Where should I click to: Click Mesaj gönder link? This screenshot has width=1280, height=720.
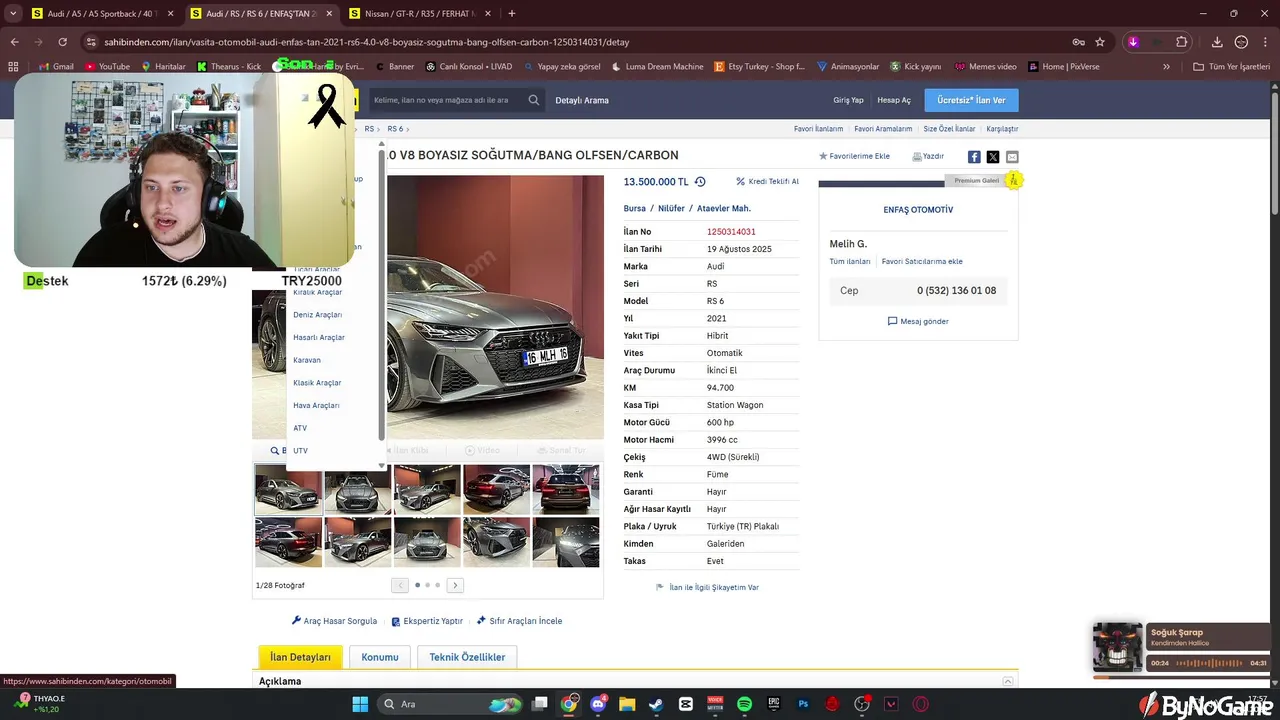(918, 321)
